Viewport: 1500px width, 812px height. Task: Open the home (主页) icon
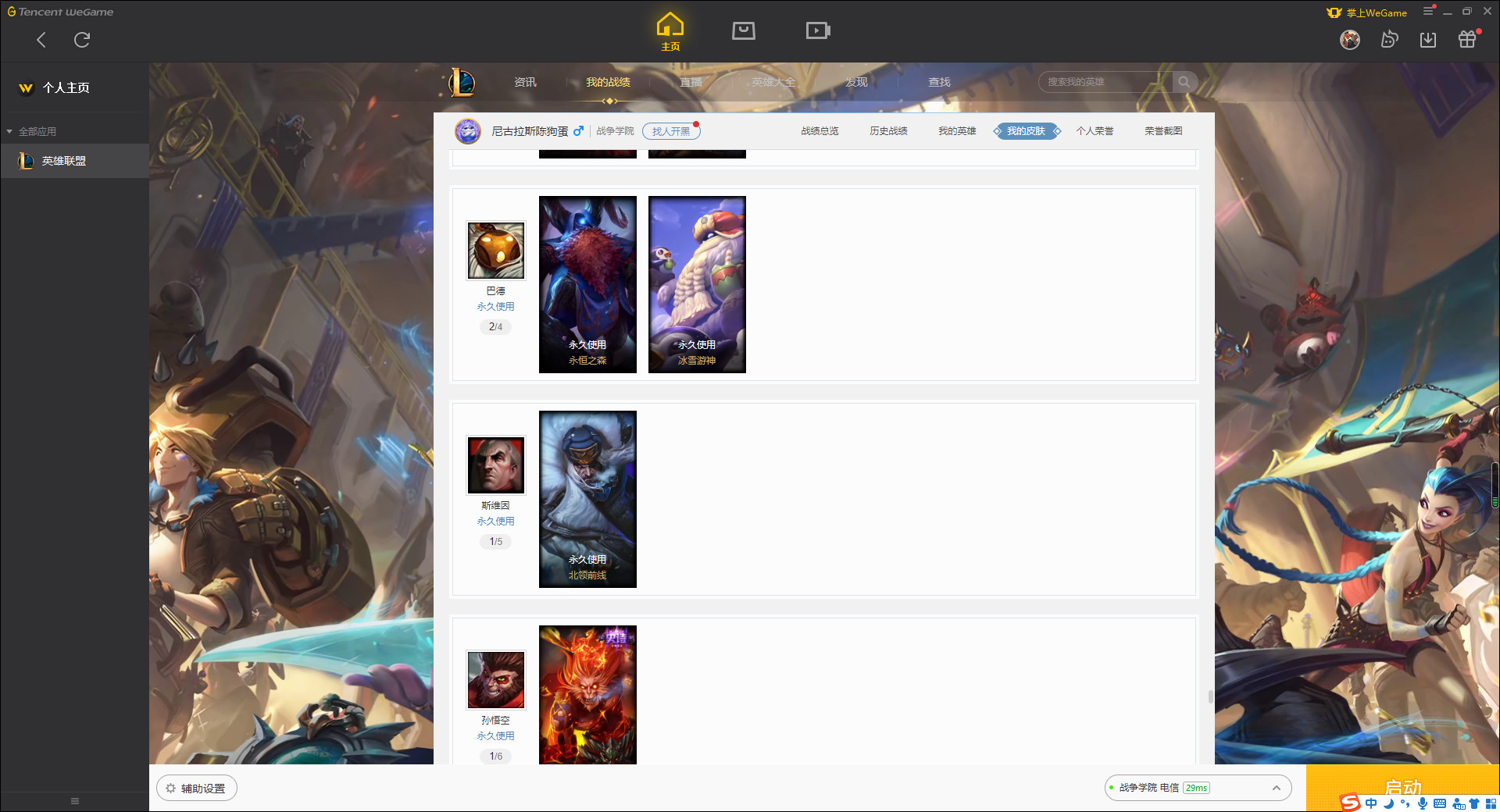pos(670,32)
